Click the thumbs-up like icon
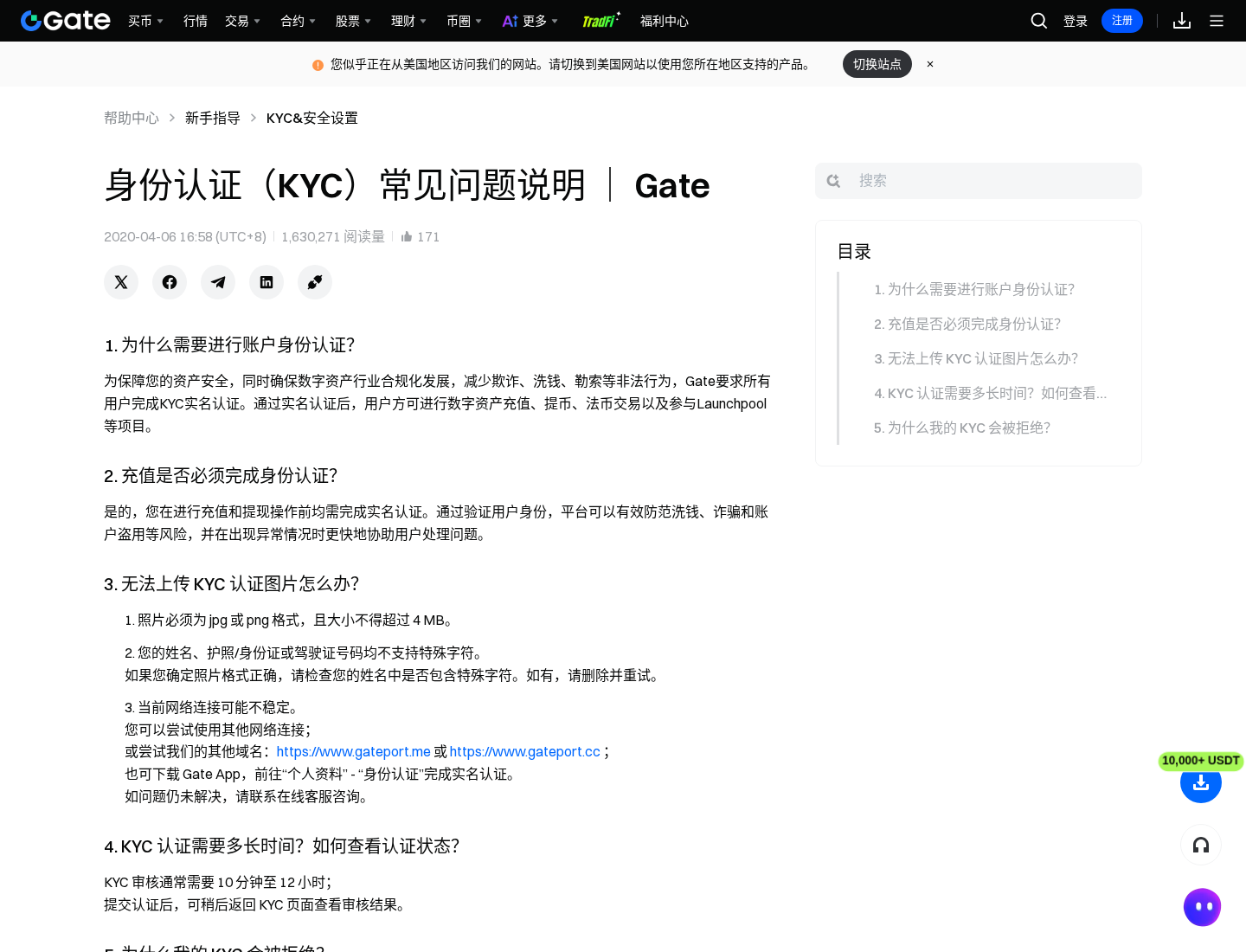This screenshot has height=952, width=1246. 407,236
